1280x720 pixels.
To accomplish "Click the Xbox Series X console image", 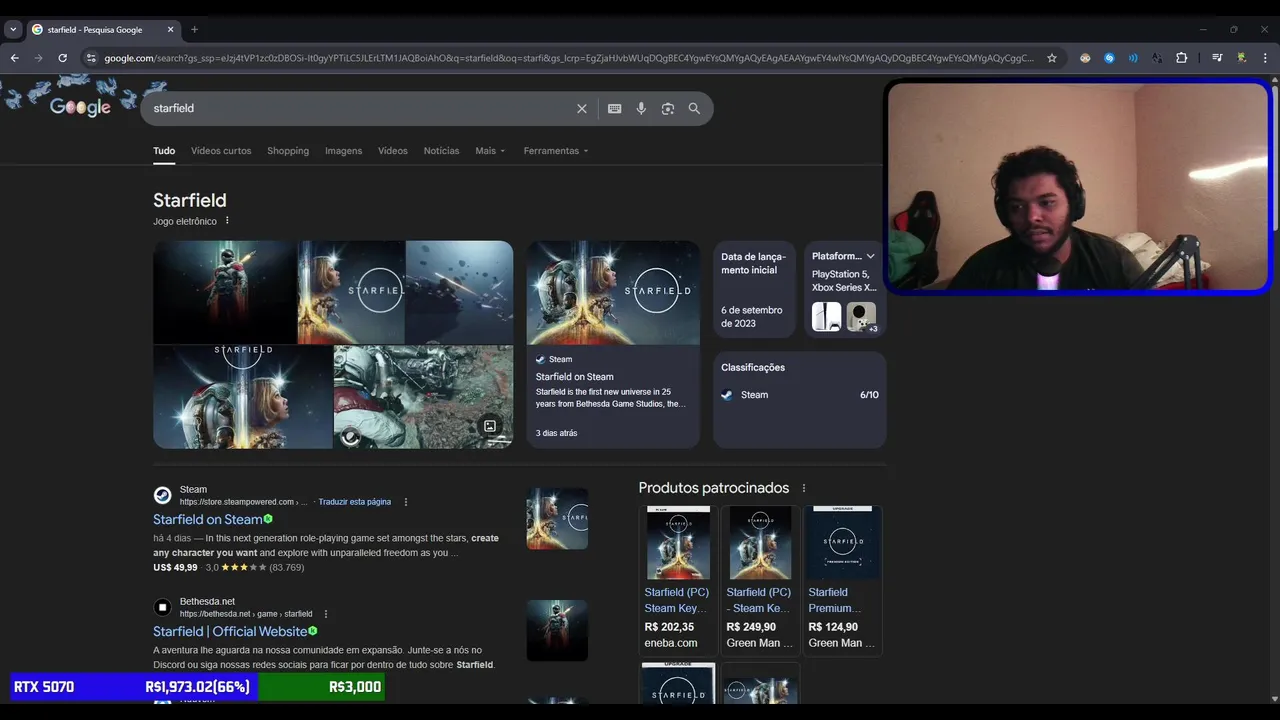I will 860,317.
